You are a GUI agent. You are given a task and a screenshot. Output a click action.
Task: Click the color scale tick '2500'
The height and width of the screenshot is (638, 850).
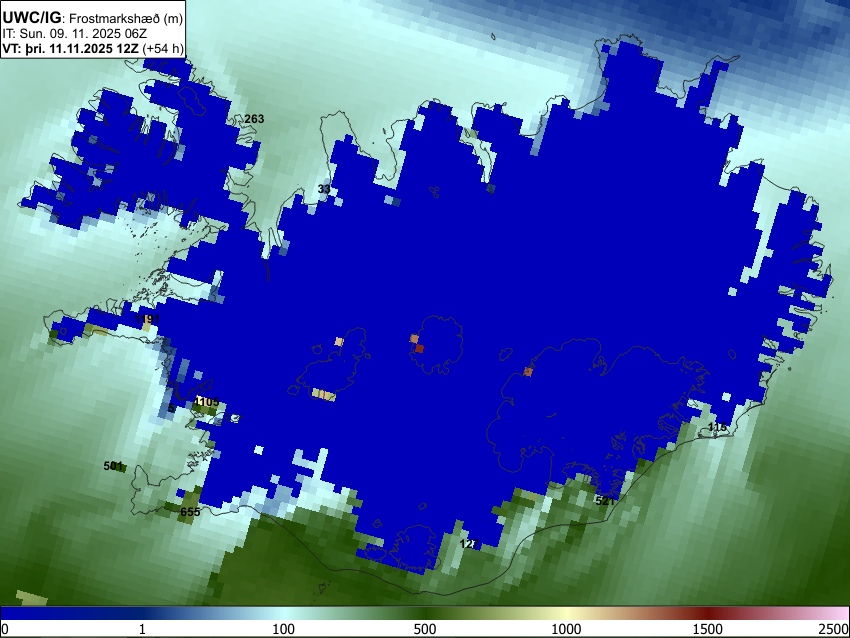click(x=834, y=629)
